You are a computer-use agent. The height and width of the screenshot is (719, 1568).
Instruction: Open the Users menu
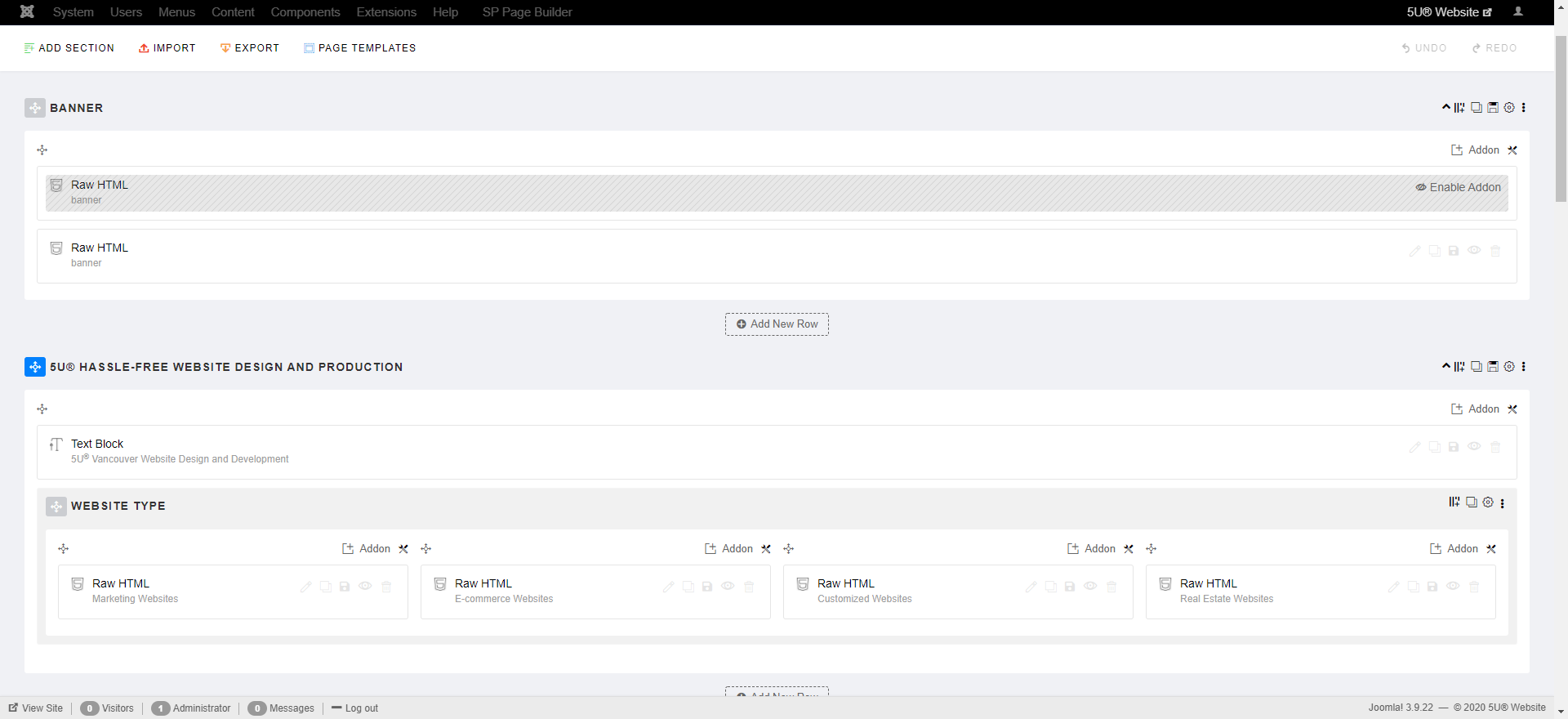pos(126,12)
